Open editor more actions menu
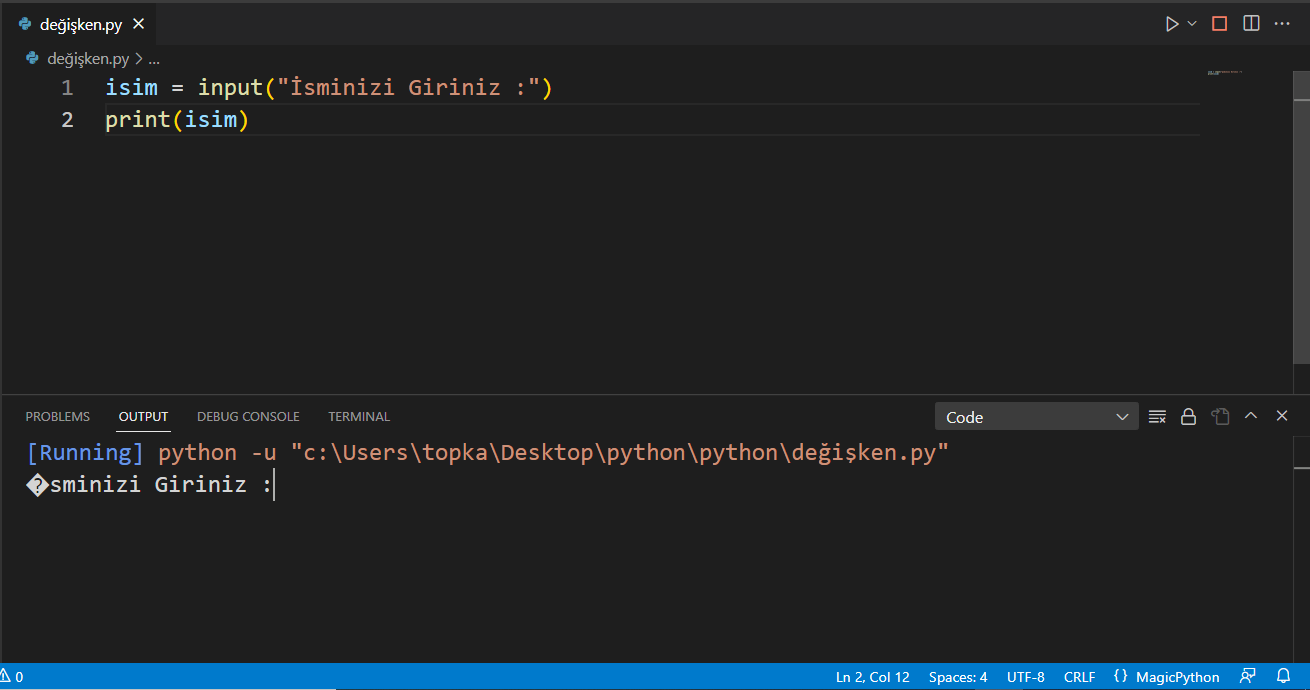1310x690 pixels. point(1283,24)
